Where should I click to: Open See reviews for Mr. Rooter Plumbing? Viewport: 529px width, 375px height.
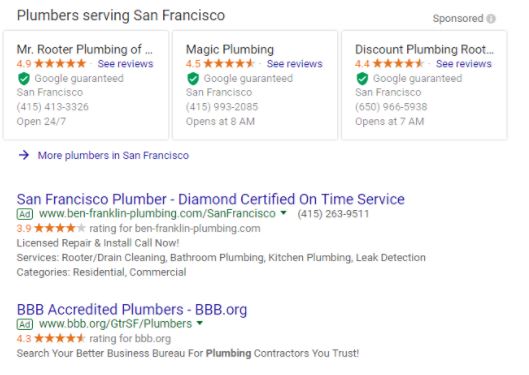(126, 63)
